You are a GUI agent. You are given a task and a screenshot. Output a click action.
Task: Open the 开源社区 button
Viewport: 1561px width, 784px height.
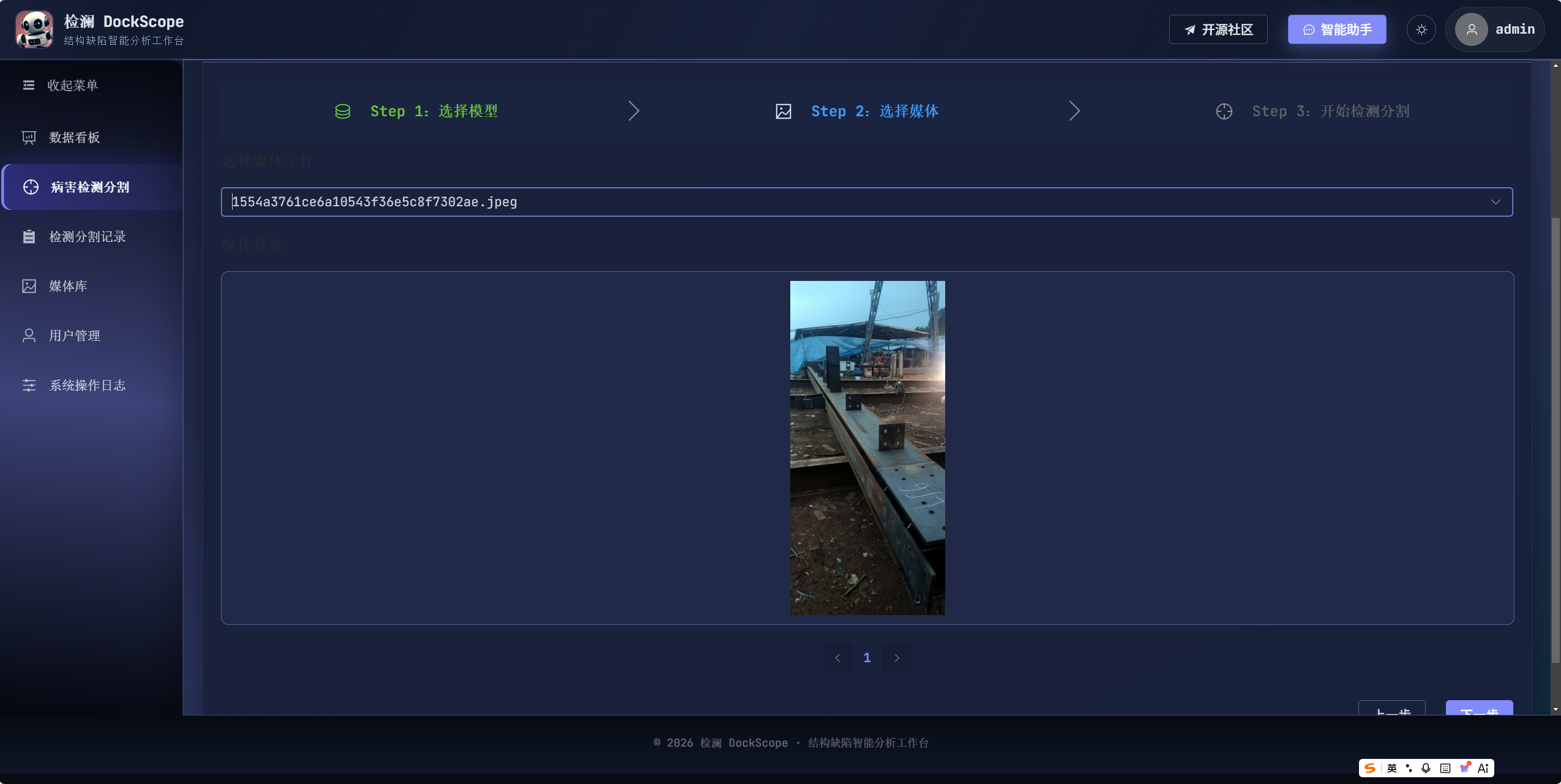1218,29
